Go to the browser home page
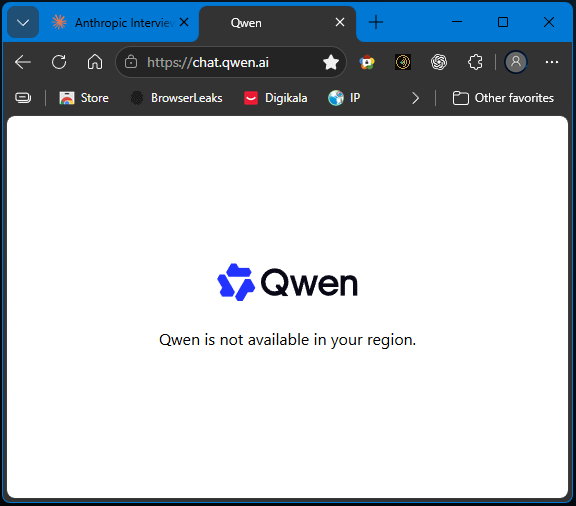This screenshot has height=506, width=576. pyautogui.click(x=95, y=62)
